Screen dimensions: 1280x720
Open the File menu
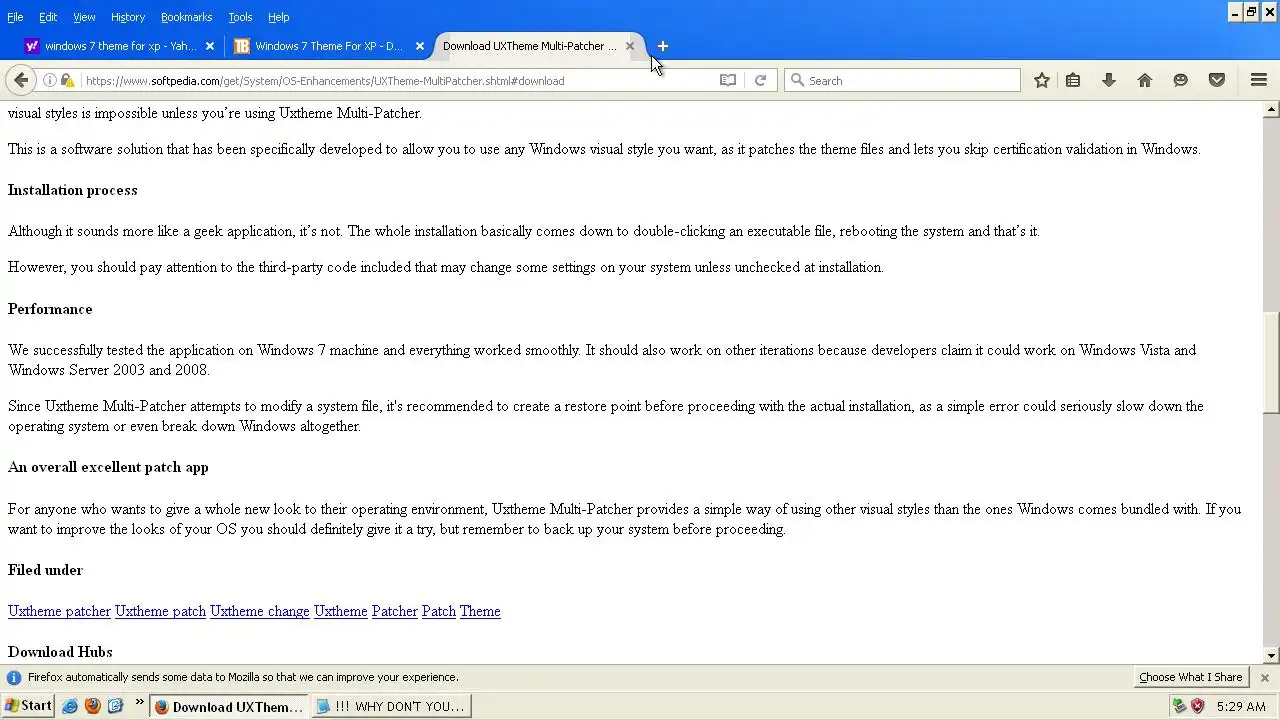[x=15, y=17]
